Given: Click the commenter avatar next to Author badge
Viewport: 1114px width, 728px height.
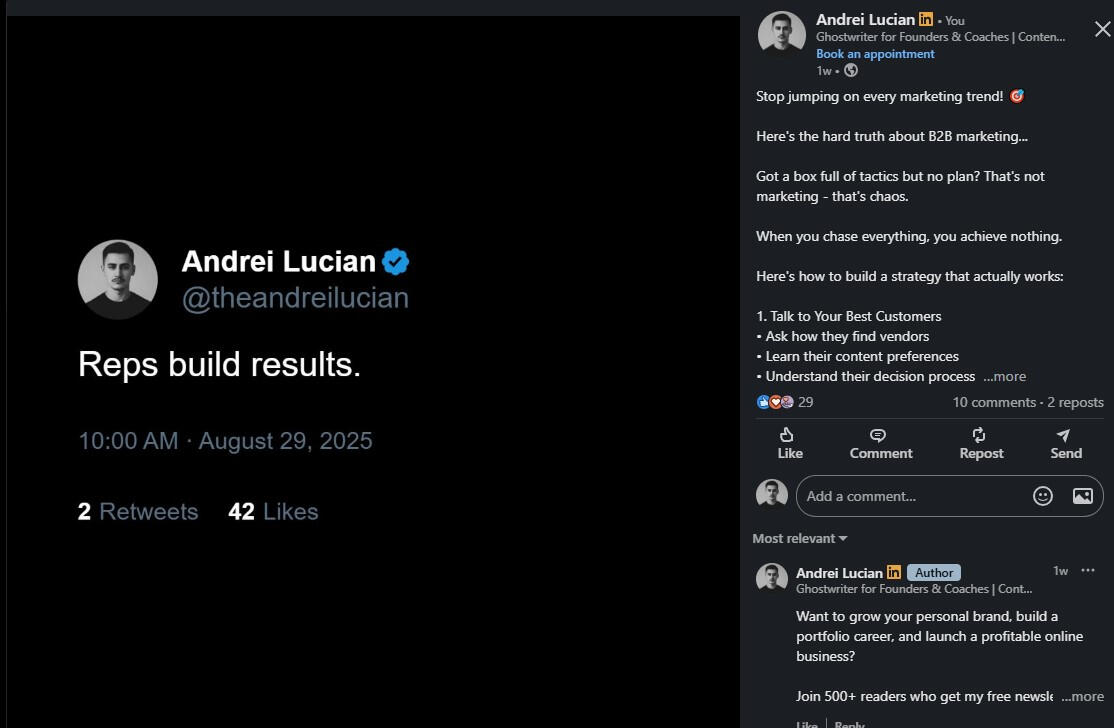Looking at the screenshot, I should (772, 579).
